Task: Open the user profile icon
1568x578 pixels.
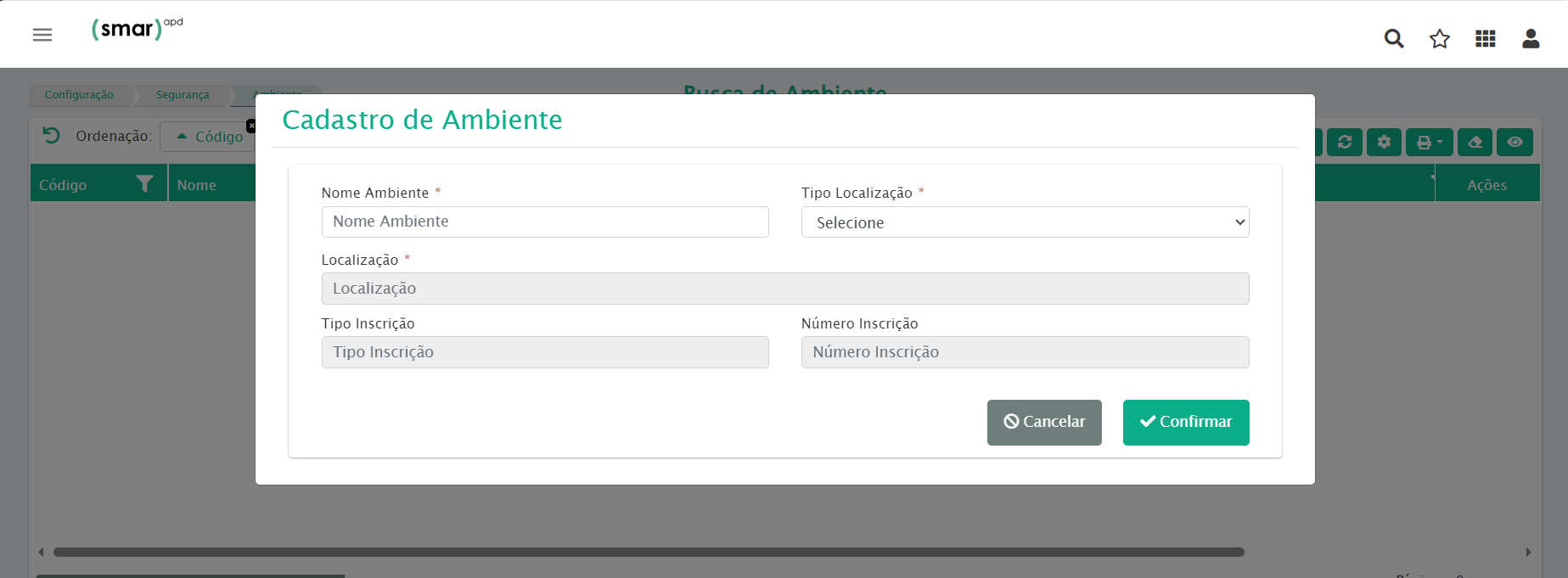Action: click(x=1531, y=38)
